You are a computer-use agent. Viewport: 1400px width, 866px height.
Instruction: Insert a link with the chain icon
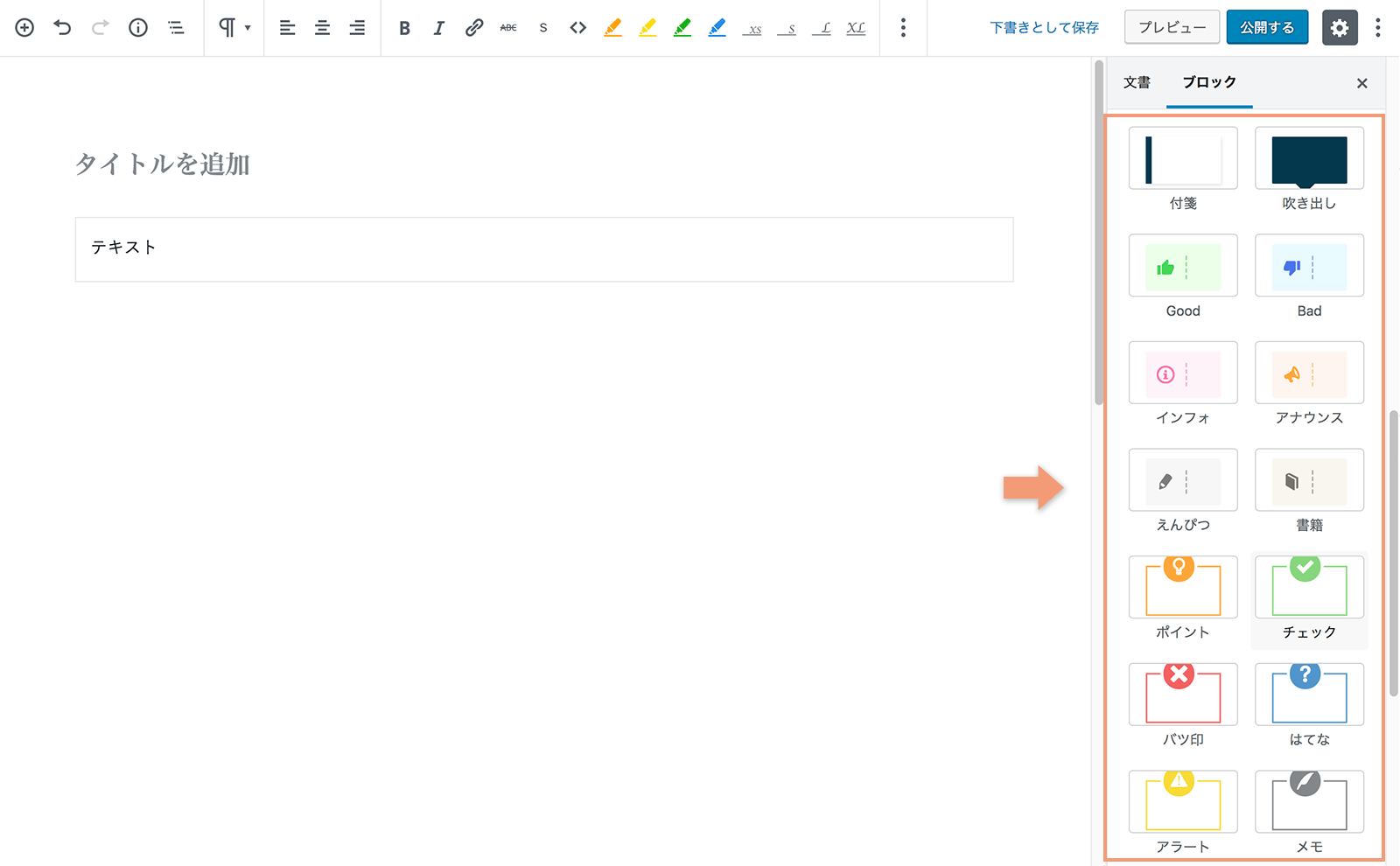click(x=473, y=28)
